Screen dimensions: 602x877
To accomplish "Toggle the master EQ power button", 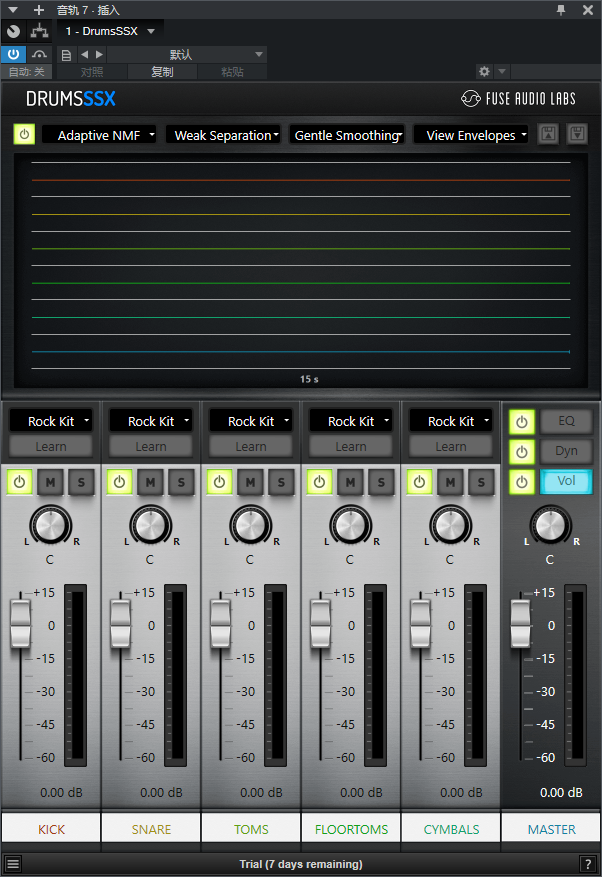I will click(x=521, y=422).
